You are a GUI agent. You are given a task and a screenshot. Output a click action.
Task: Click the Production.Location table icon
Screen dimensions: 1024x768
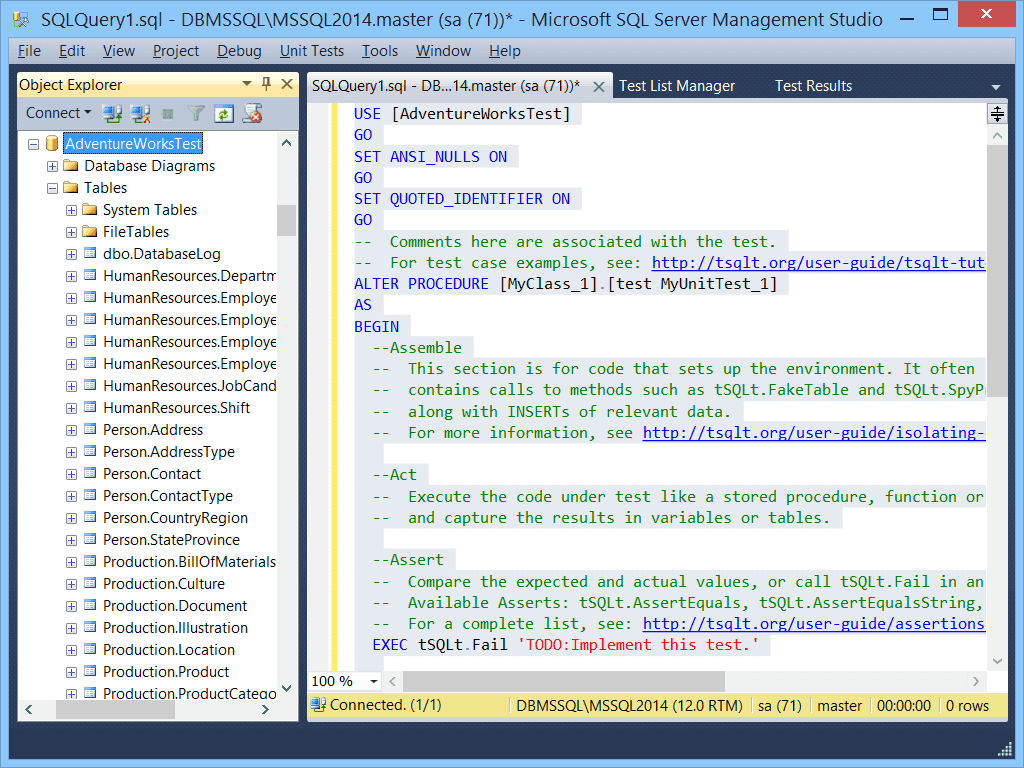pyautogui.click(x=90, y=650)
